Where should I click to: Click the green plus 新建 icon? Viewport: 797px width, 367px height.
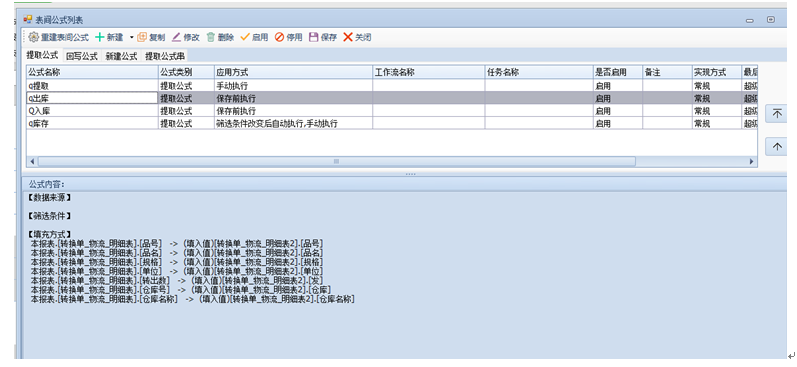click(100, 37)
